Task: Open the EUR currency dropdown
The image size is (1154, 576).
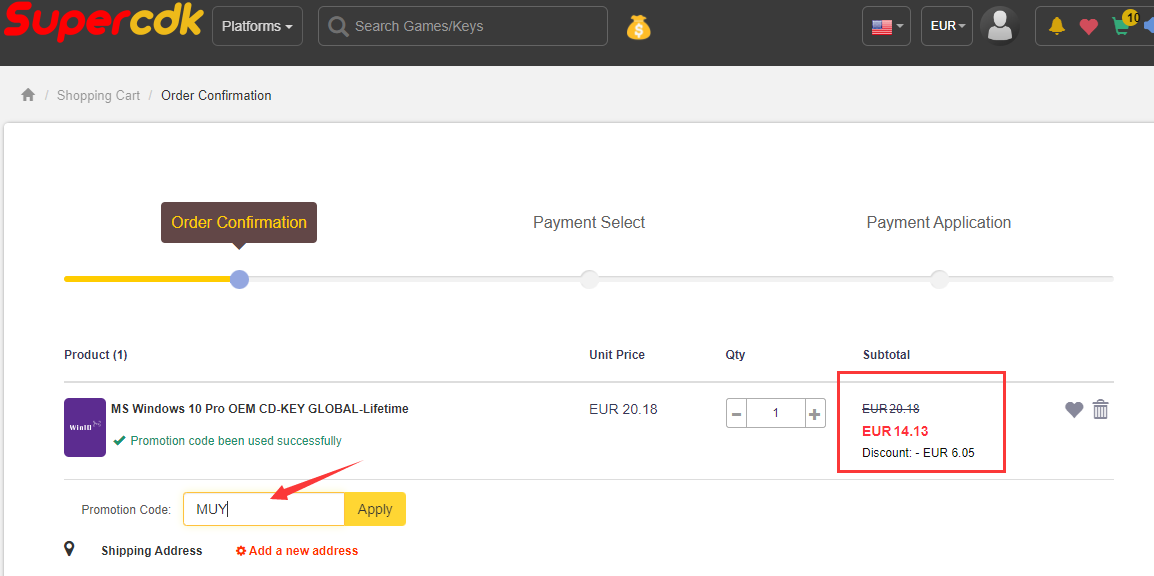Action: click(947, 26)
